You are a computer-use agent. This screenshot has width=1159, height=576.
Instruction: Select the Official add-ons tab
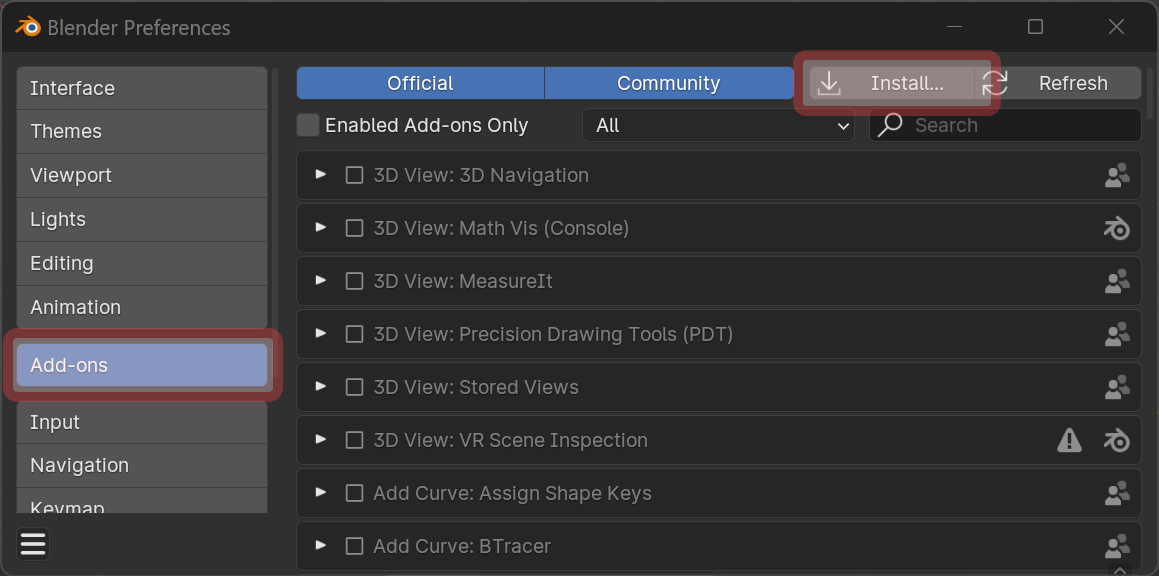pos(419,84)
